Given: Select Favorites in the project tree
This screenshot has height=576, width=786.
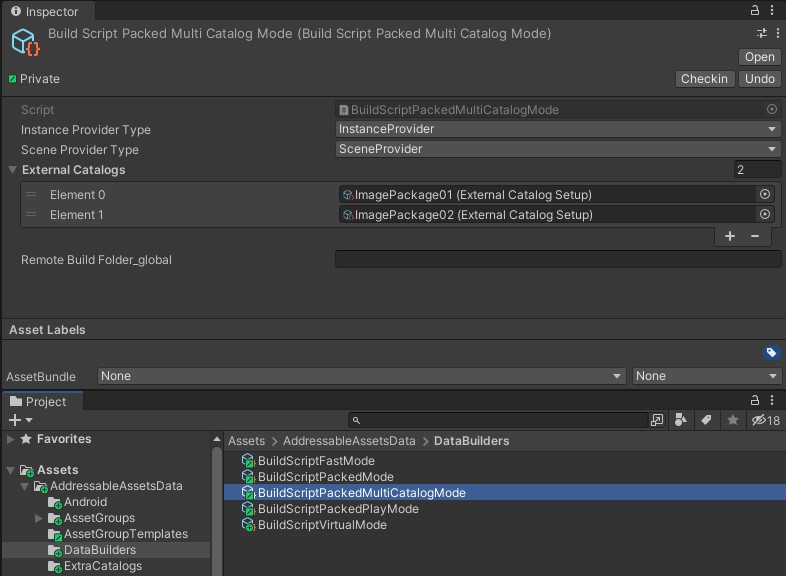Looking at the screenshot, I should tap(64, 439).
